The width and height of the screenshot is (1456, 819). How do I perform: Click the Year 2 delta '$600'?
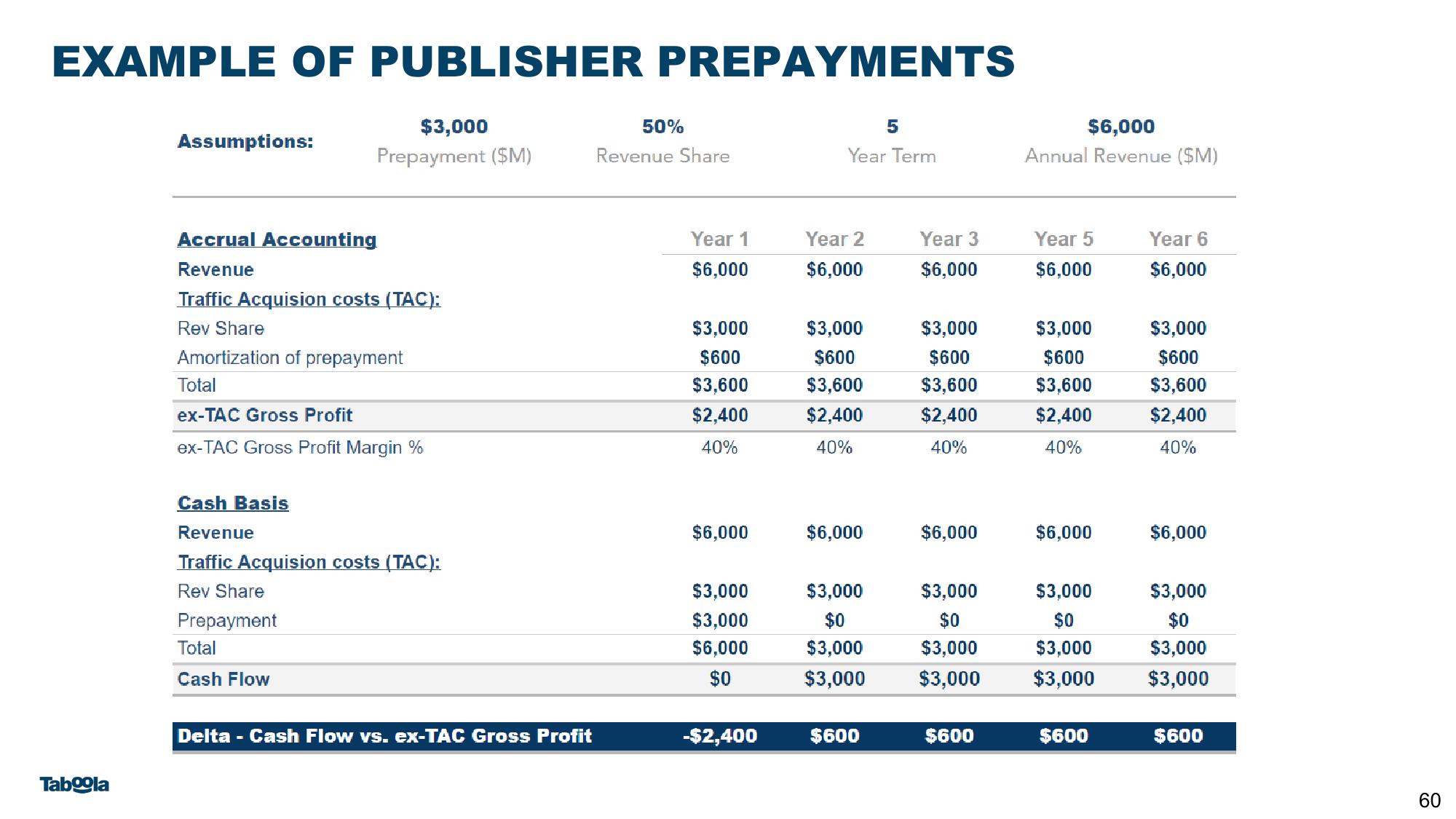pyautogui.click(x=834, y=736)
